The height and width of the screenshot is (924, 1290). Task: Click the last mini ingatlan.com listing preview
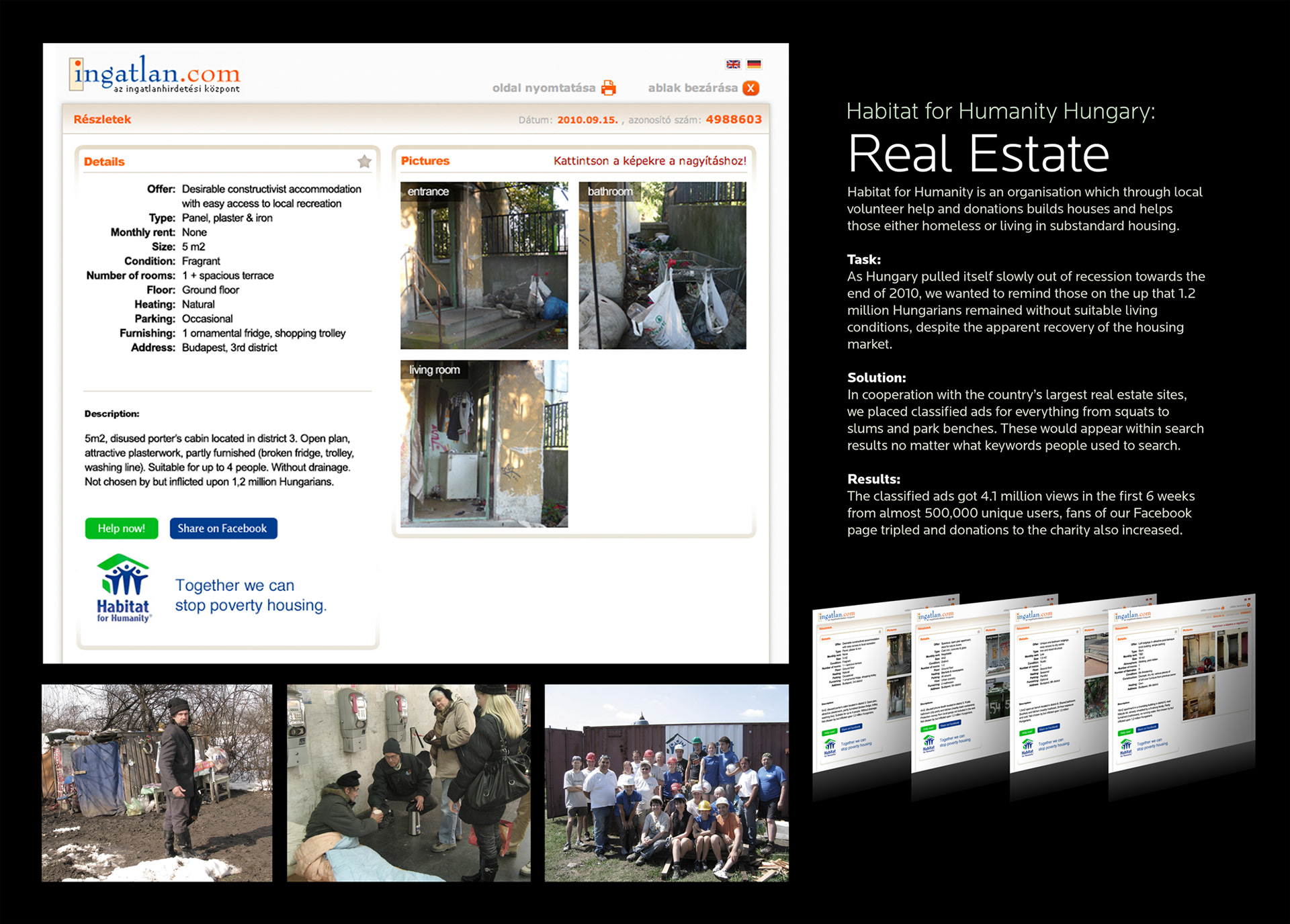click(x=1182, y=685)
